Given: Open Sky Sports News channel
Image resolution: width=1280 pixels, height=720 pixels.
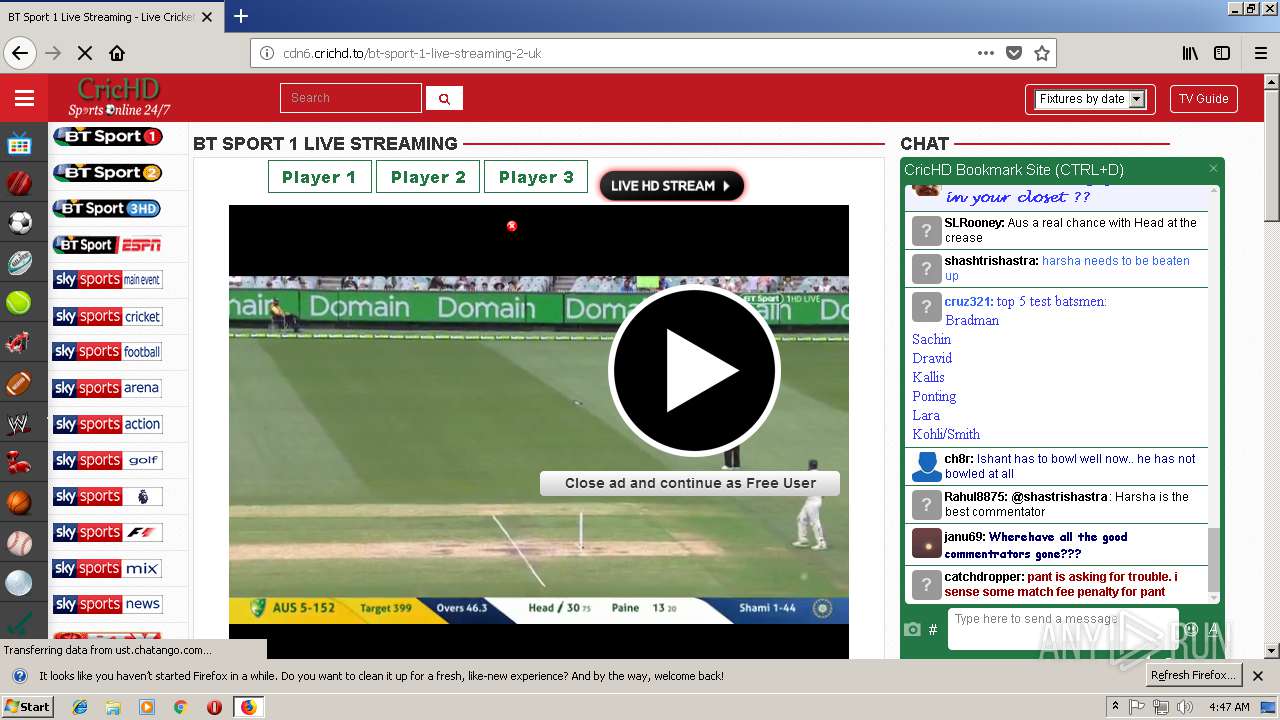Looking at the screenshot, I should tap(107, 604).
